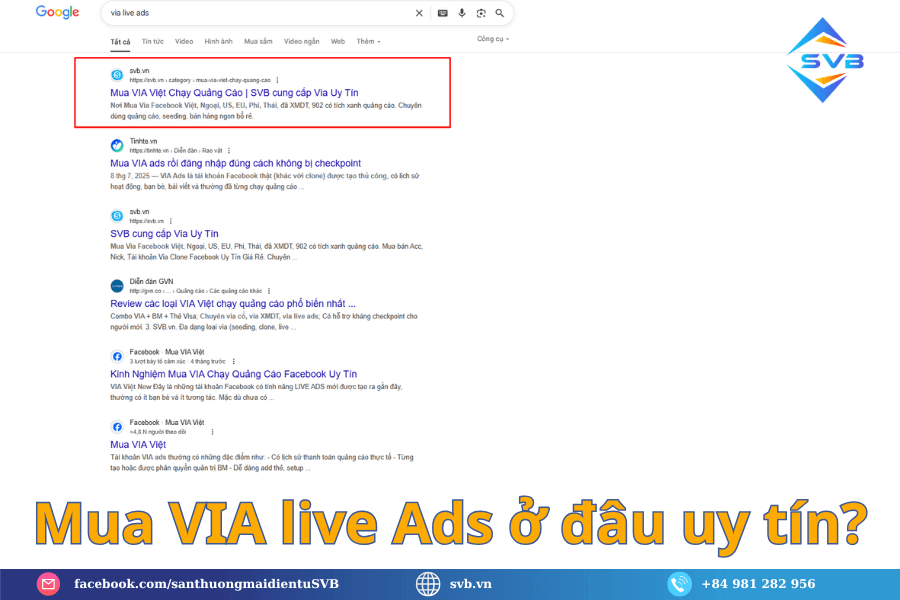Open three-dot options for Tinhte.vn result
The width and height of the screenshot is (900, 600).
pos(228,150)
